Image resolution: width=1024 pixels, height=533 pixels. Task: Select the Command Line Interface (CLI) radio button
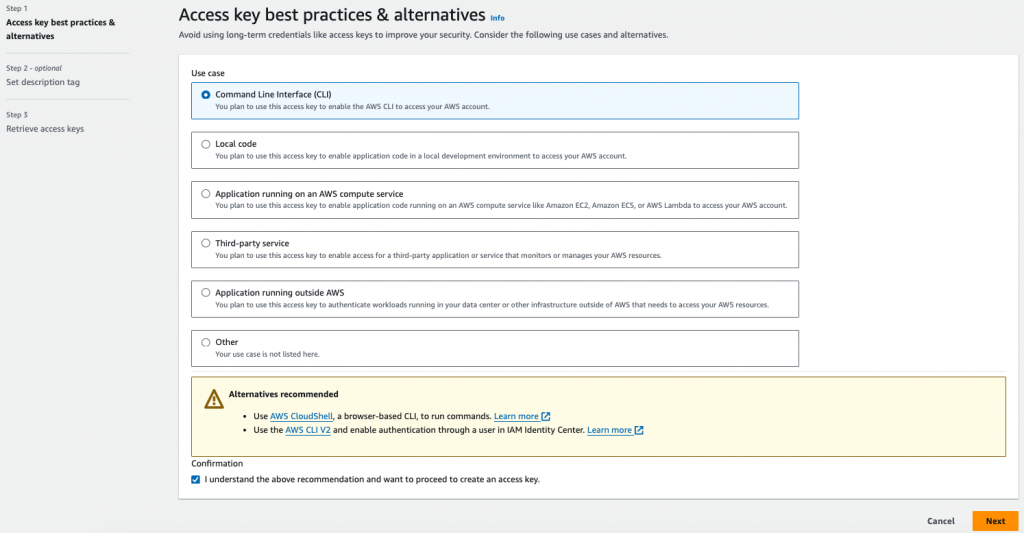(x=206, y=95)
